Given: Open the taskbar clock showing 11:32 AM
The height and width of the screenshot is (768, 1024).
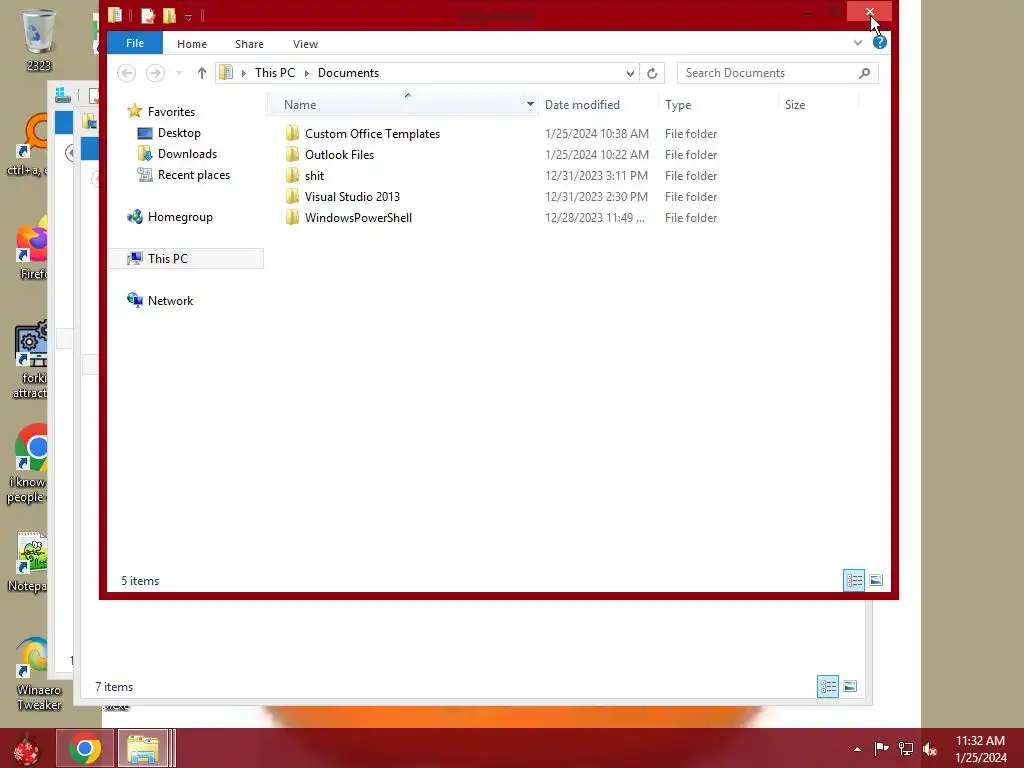Looking at the screenshot, I should click(x=980, y=749).
